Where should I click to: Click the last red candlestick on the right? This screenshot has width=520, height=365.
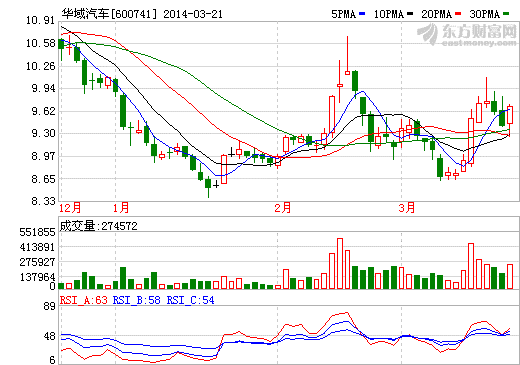(510, 119)
